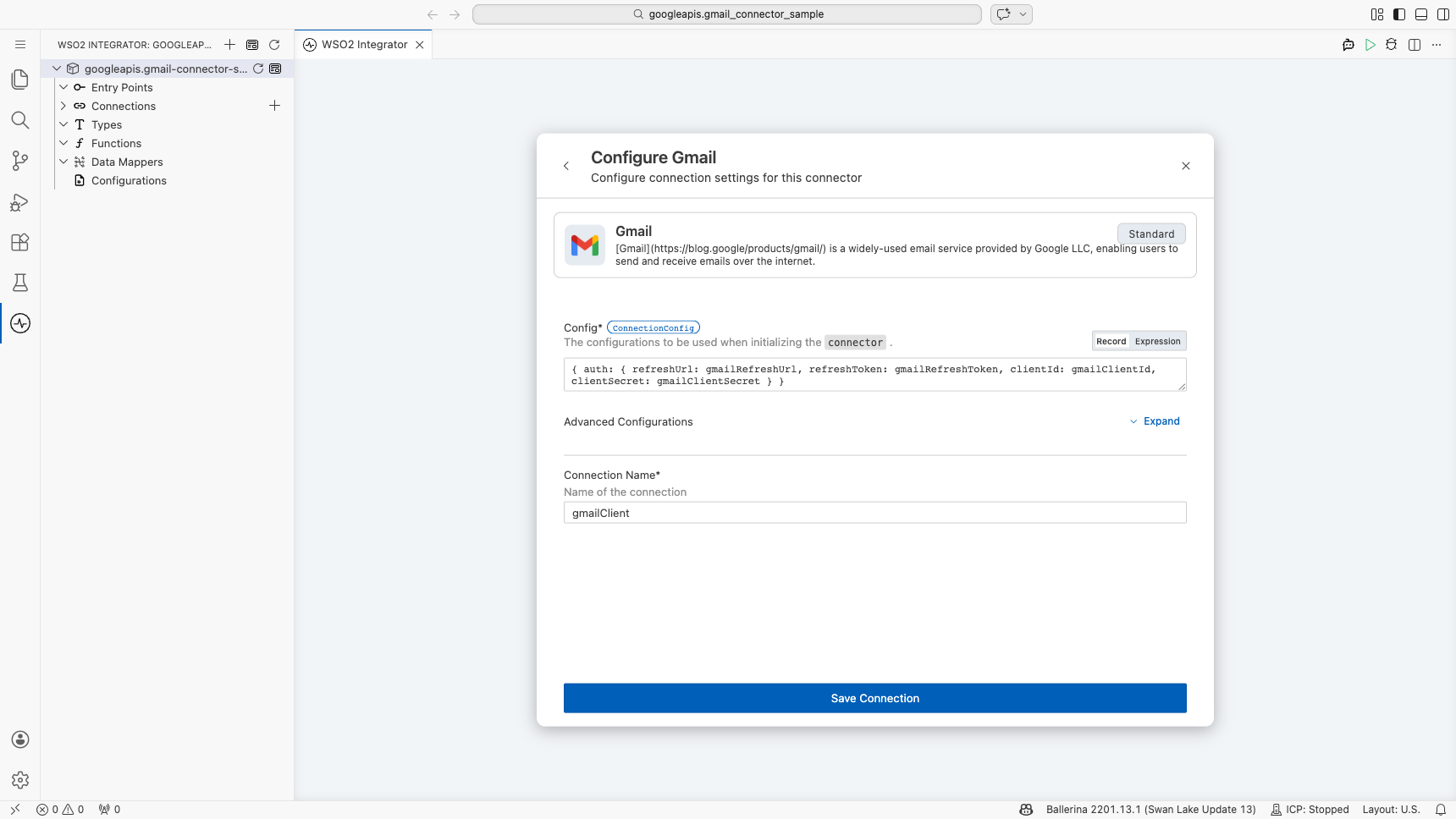Click the overview icon in sidebar header
Image resolution: width=1456 pixels, height=819 pixels.
pos(252,45)
